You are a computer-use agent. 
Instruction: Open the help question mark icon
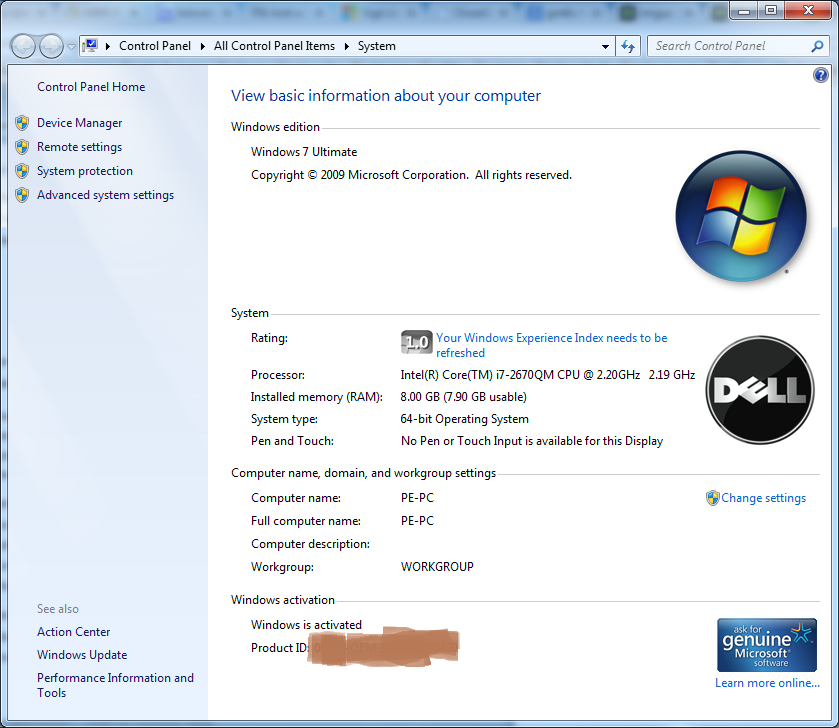pos(820,75)
